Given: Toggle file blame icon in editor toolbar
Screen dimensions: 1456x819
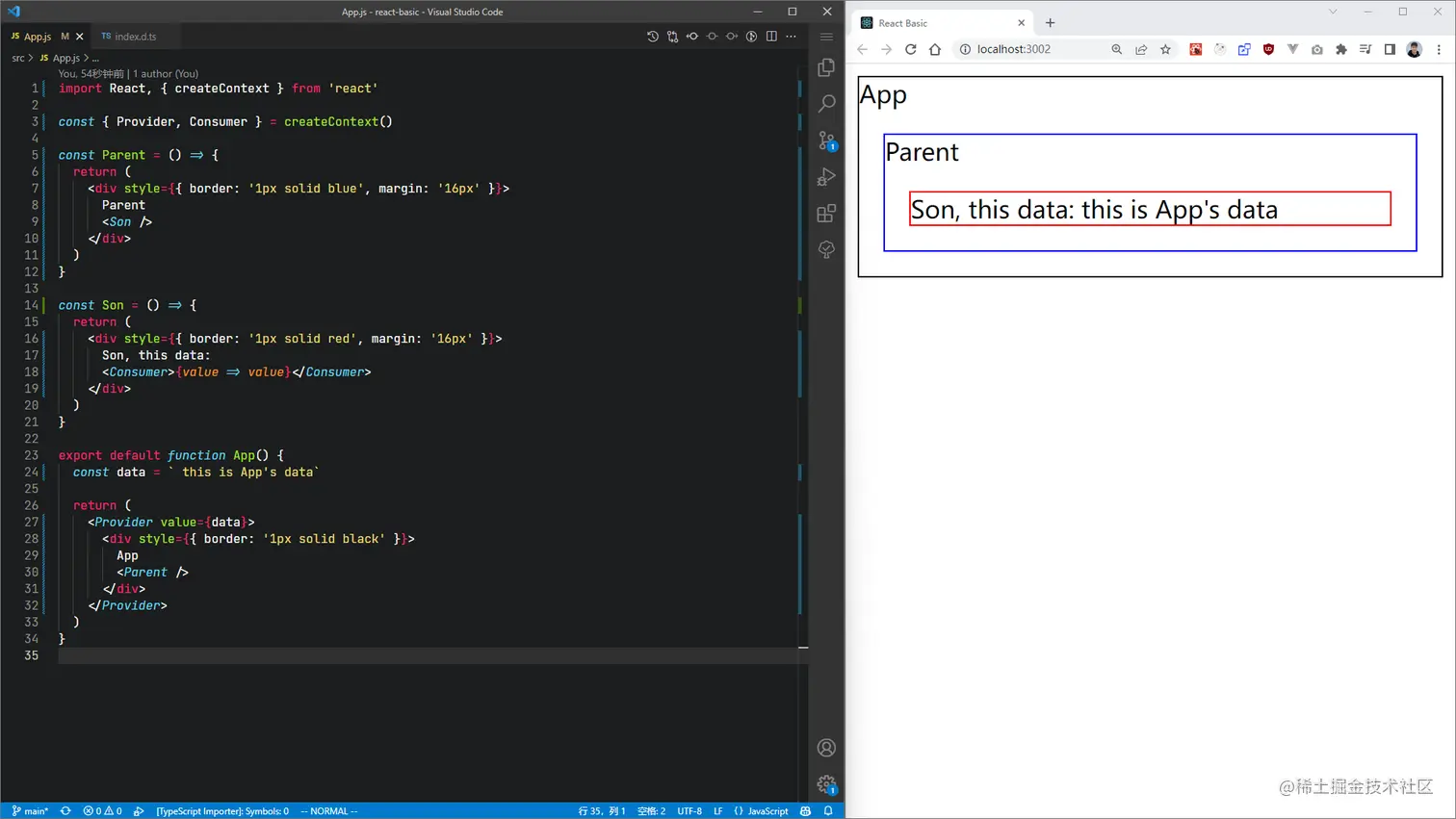Looking at the screenshot, I should 752,37.
